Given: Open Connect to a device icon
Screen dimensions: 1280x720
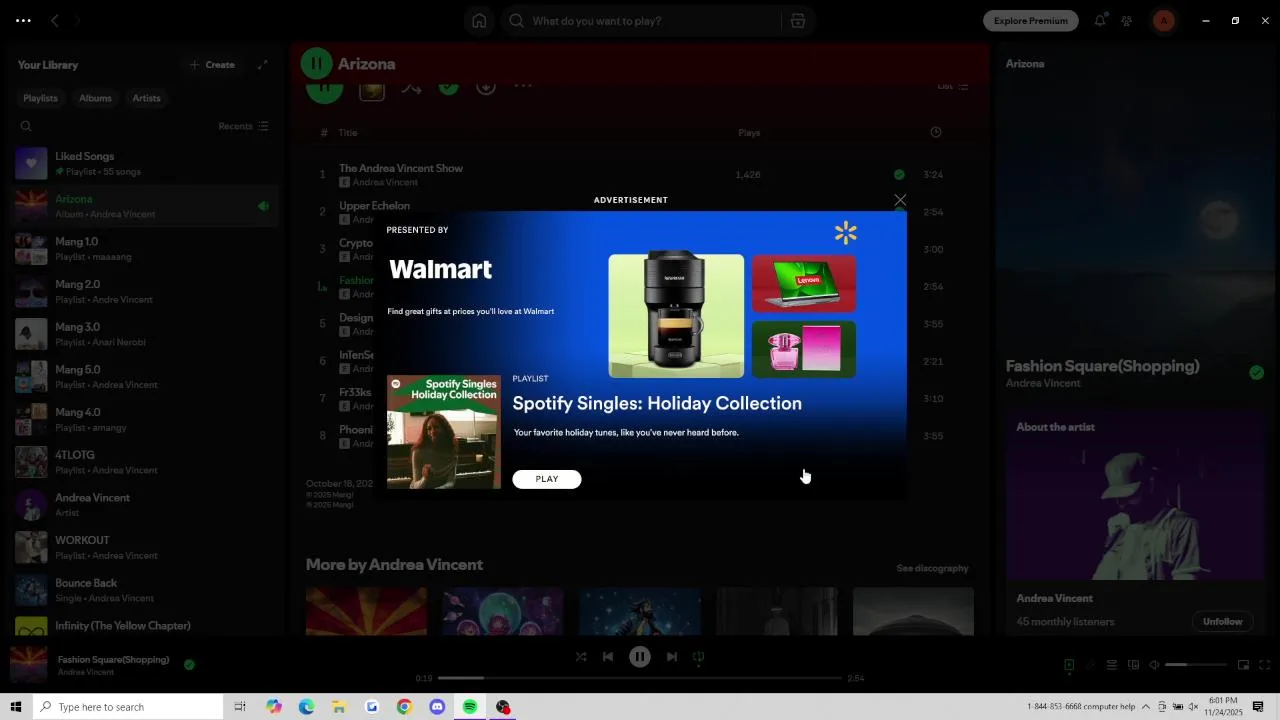Looking at the screenshot, I should click(1133, 665).
